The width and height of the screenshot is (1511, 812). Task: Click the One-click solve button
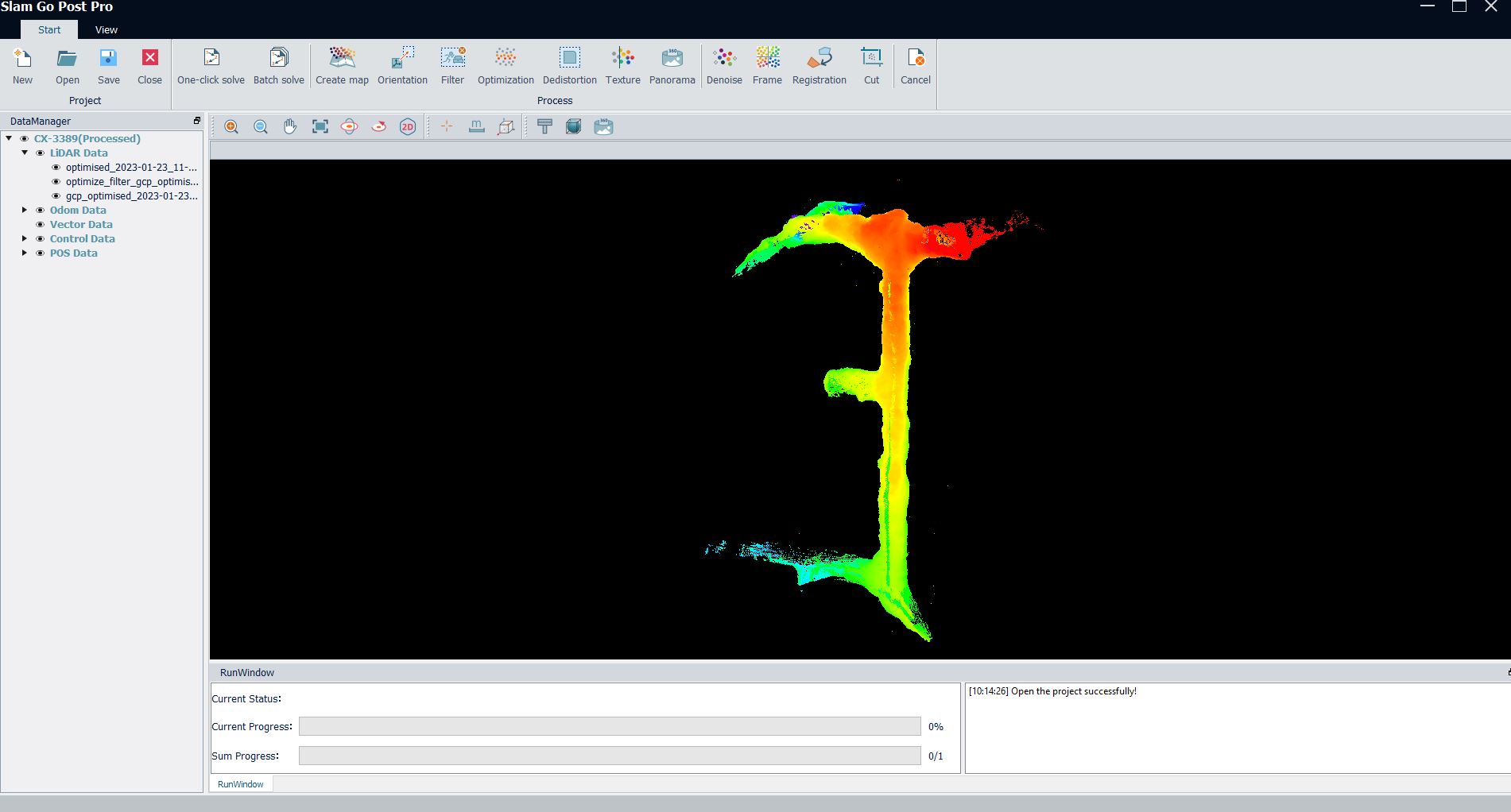click(x=211, y=65)
